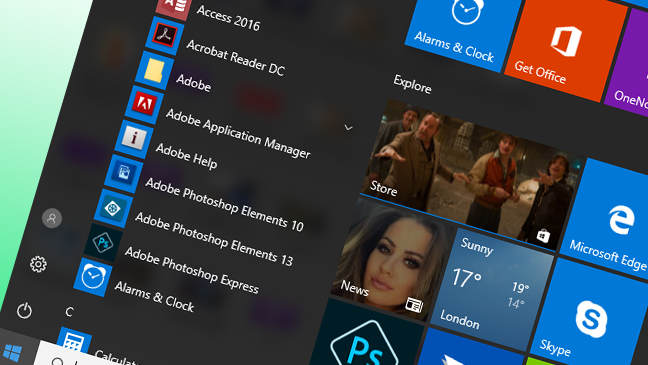Viewport: 648px width, 365px height.
Task: Expand the Adobe folder chevron
Action: pyautogui.click(x=348, y=128)
